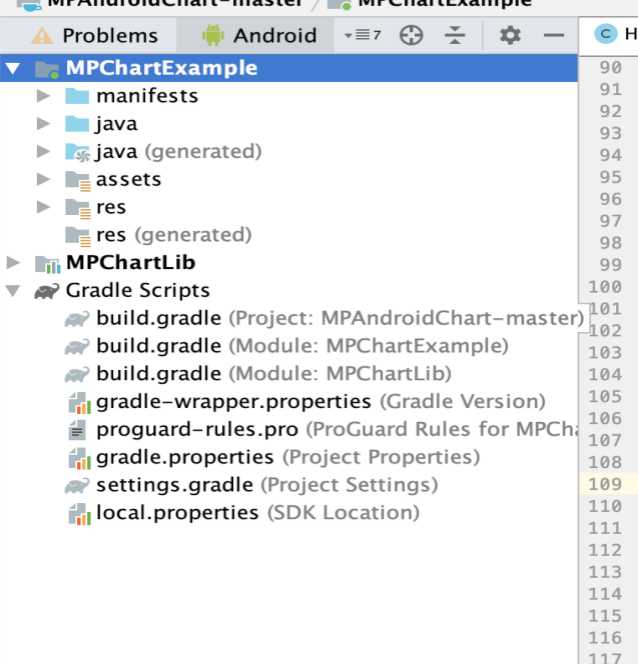Expand the MPChartLib module

tap(13, 263)
